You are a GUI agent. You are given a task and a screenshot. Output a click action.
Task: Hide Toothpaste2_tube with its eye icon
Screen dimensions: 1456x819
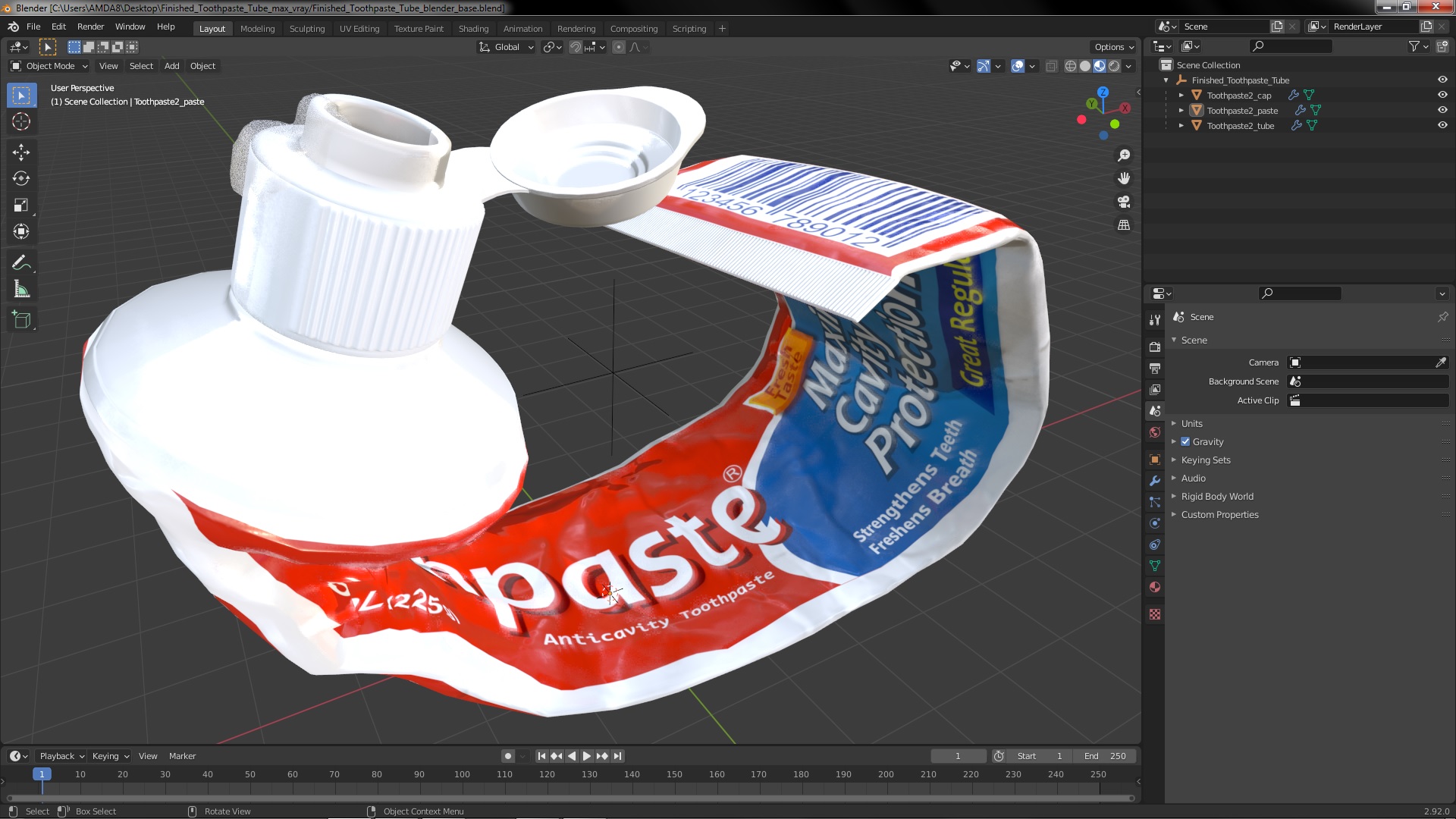[x=1442, y=125]
